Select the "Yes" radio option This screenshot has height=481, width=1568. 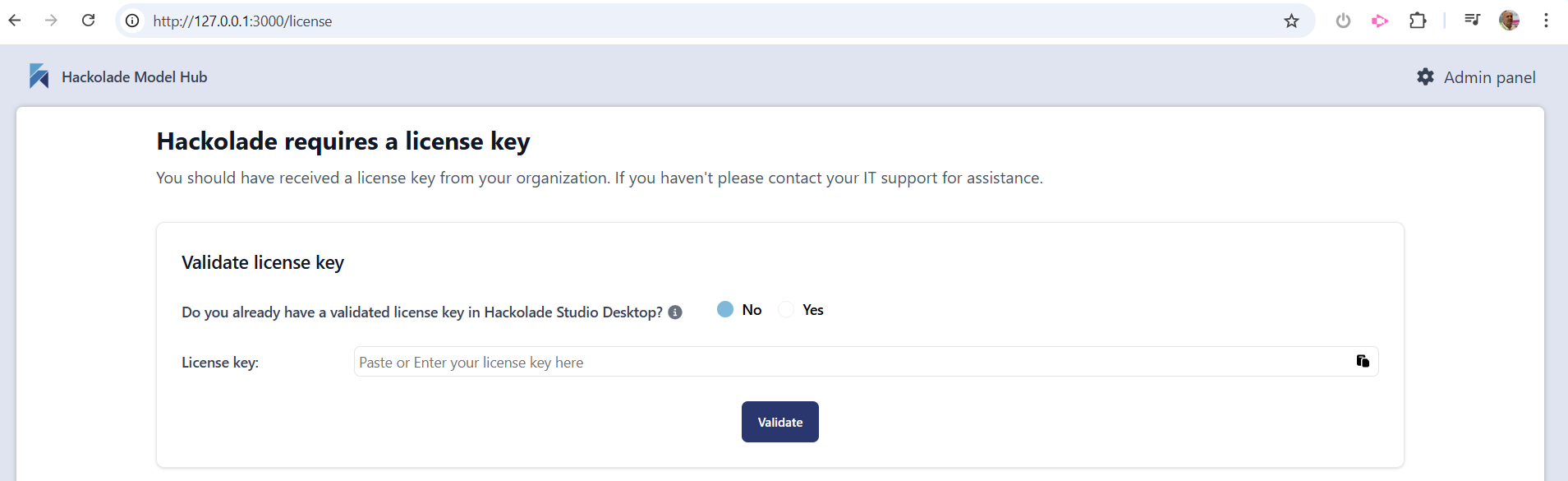786,309
